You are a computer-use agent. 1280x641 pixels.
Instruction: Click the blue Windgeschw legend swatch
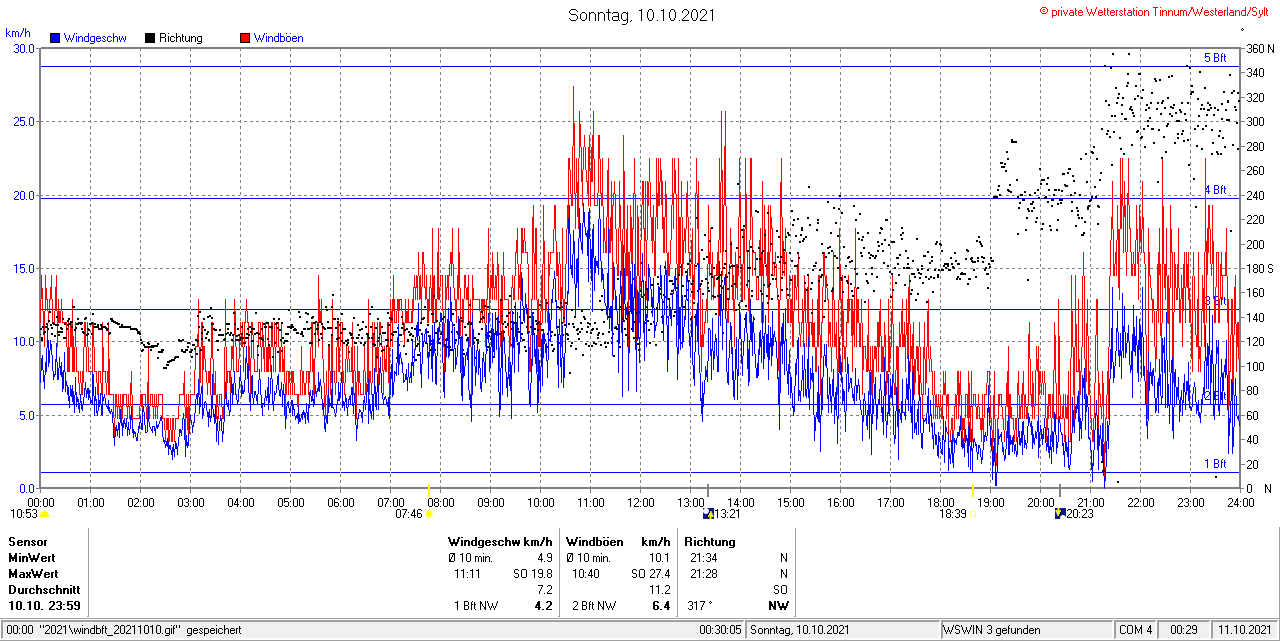55,38
